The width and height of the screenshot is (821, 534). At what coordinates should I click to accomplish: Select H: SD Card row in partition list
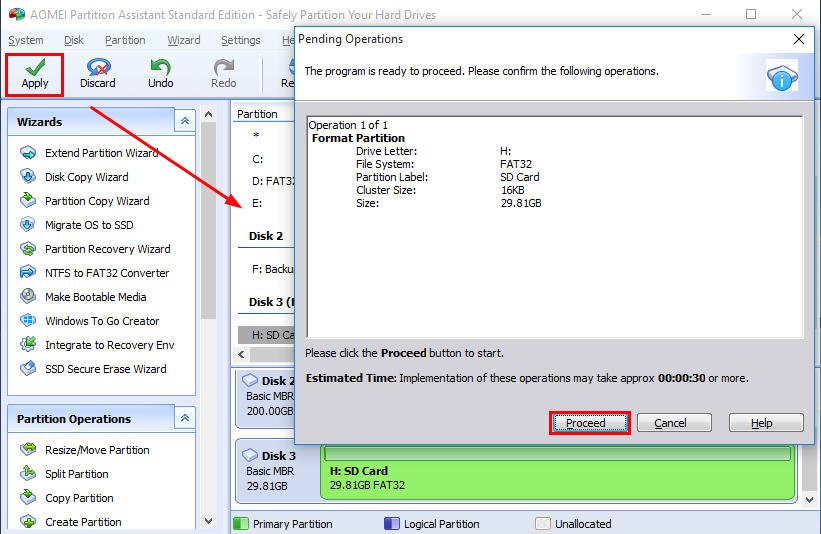point(265,335)
